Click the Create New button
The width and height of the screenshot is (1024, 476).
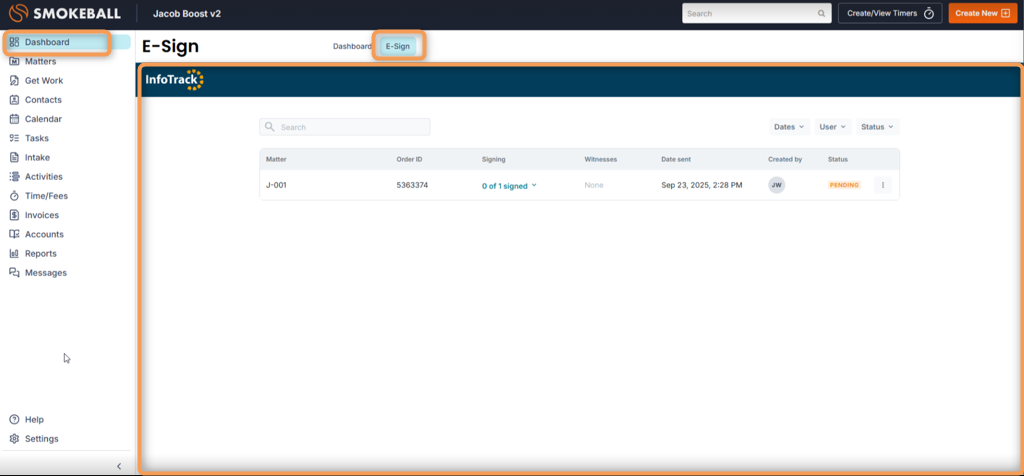point(982,13)
